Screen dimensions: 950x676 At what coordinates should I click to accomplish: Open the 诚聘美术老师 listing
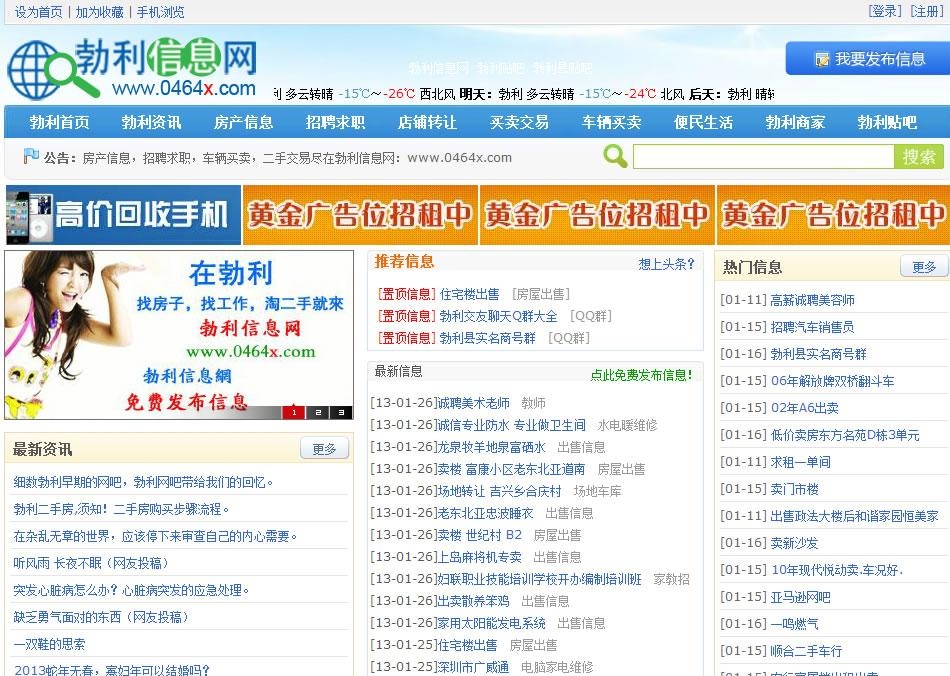[474, 403]
